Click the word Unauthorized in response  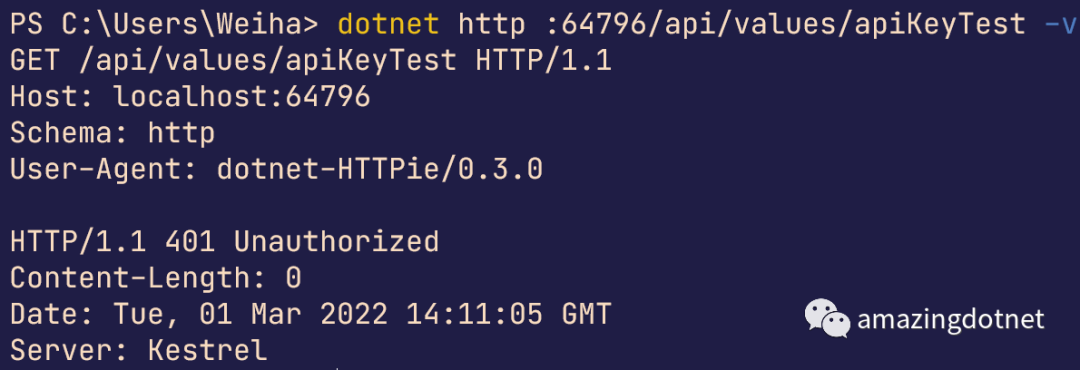coord(337,241)
